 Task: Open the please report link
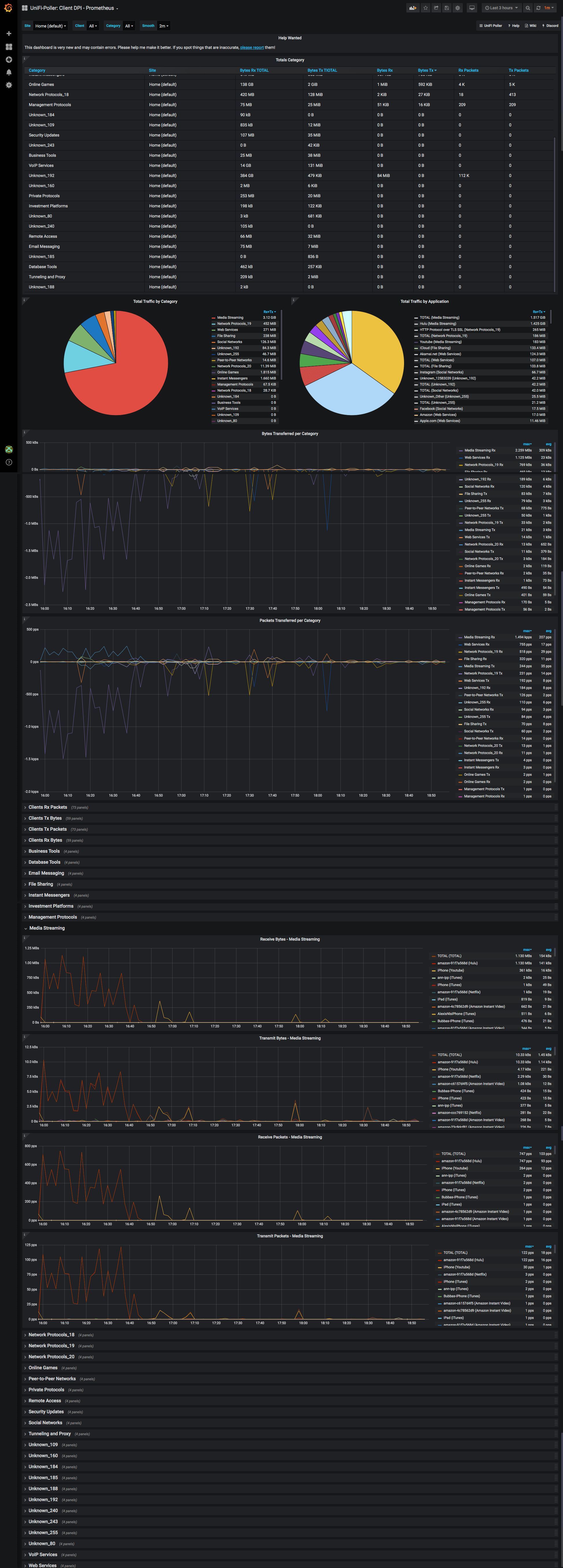coord(252,47)
